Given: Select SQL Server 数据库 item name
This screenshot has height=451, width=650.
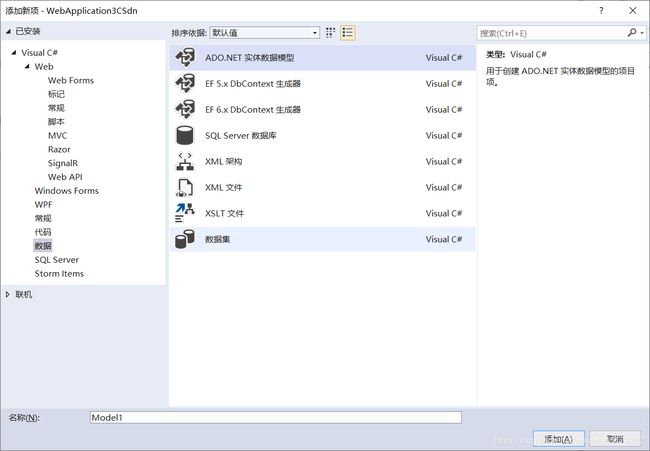Looking at the screenshot, I should point(241,136).
